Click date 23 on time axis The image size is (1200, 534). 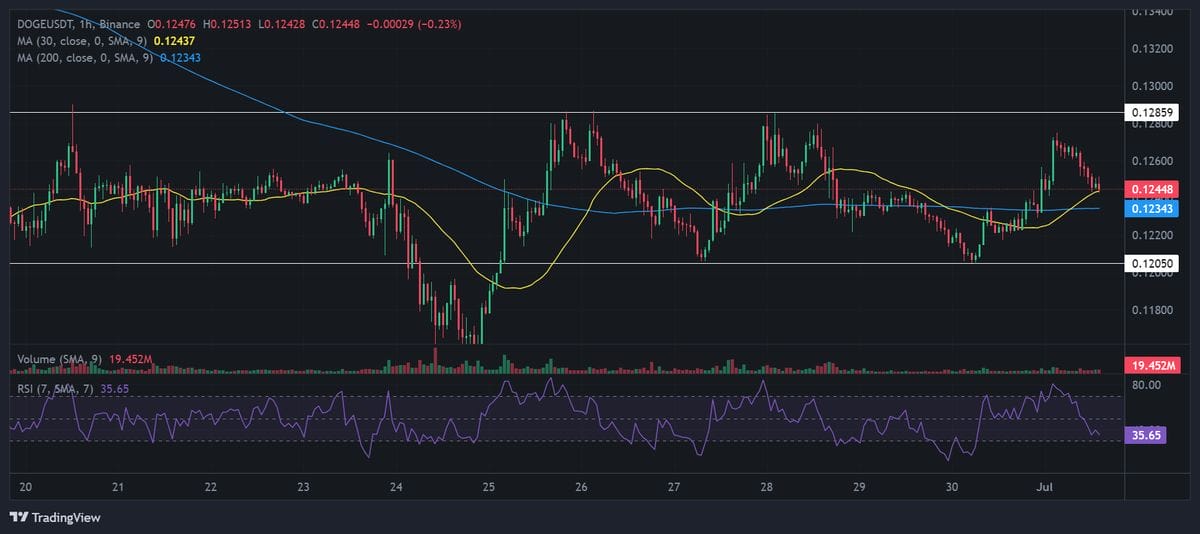[x=304, y=487]
